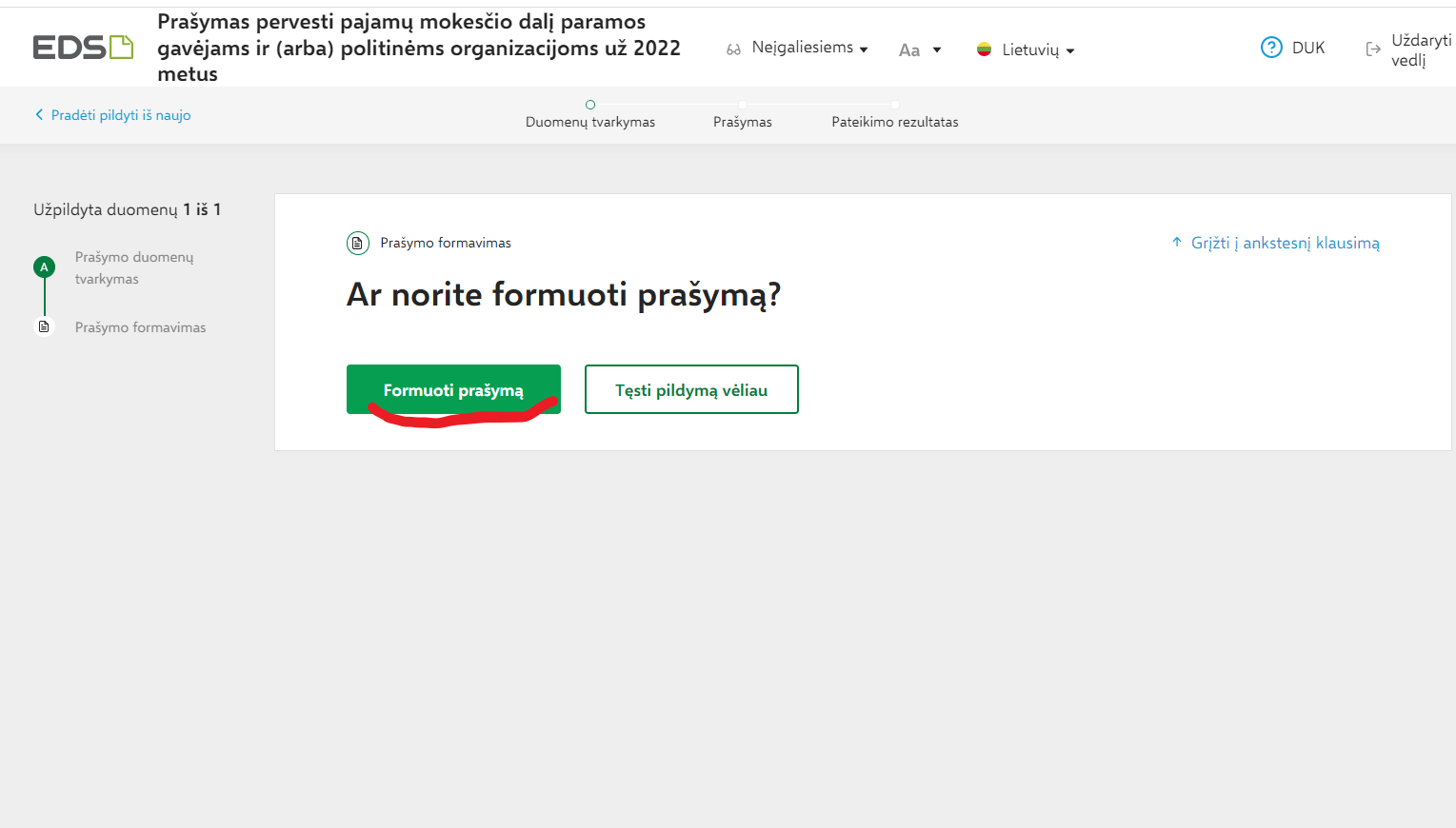Click the back chevron before Pradėti pildyti
This screenshot has width=1456, height=828.
(x=39, y=115)
